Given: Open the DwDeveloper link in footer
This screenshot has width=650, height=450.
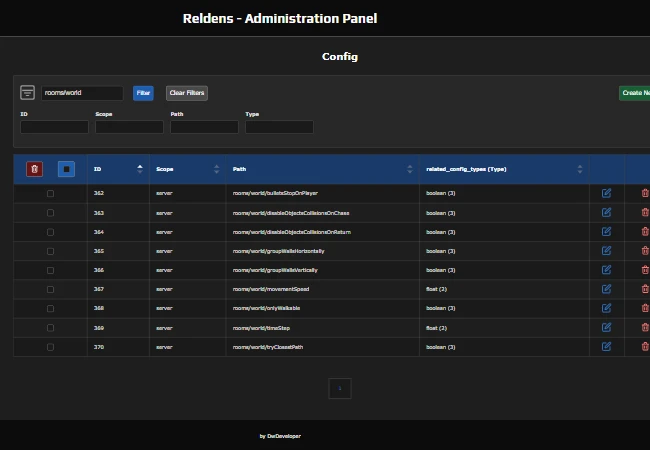Looking at the screenshot, I should 284,436.
